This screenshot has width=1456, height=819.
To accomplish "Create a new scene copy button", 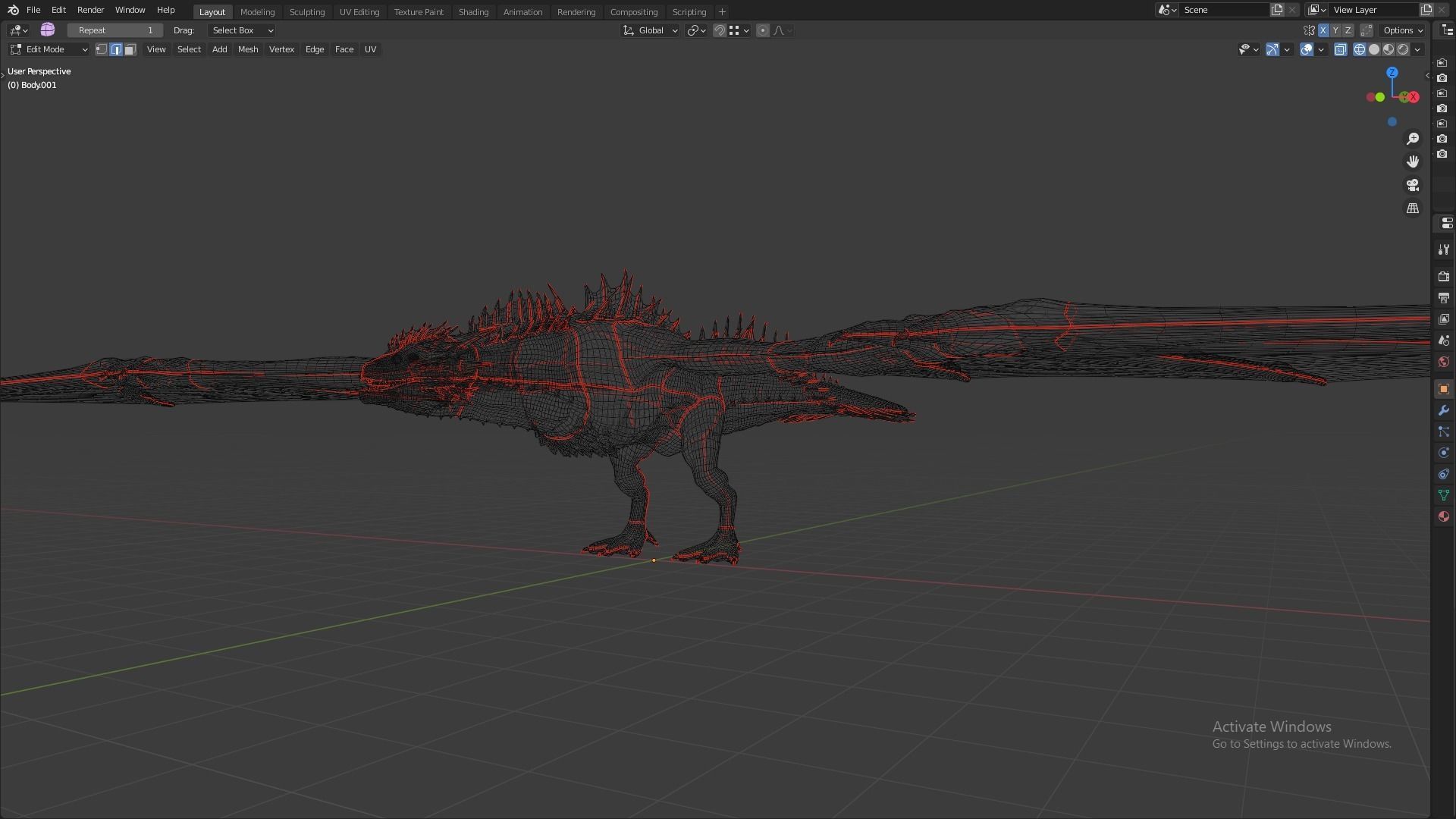I will 1277,10.
